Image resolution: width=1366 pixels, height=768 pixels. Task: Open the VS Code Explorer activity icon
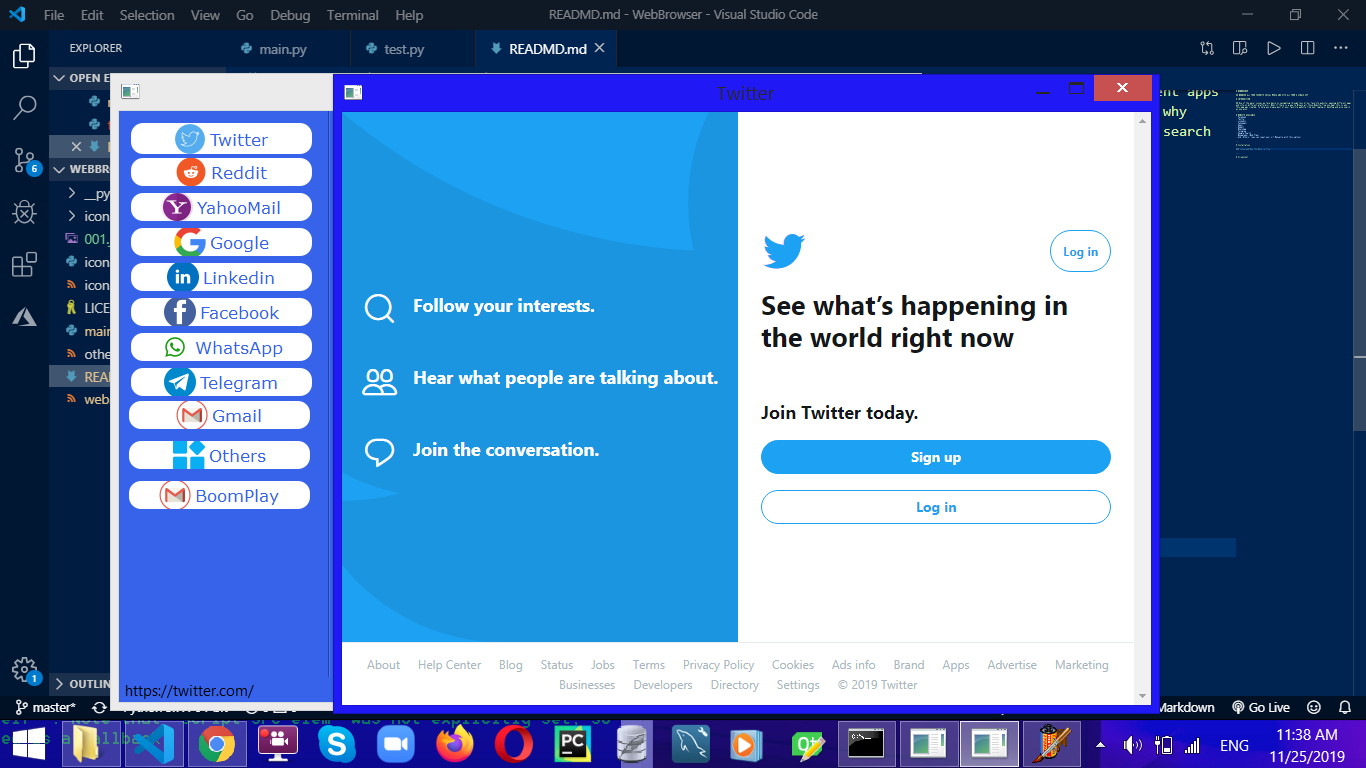[x=24, y=56]
